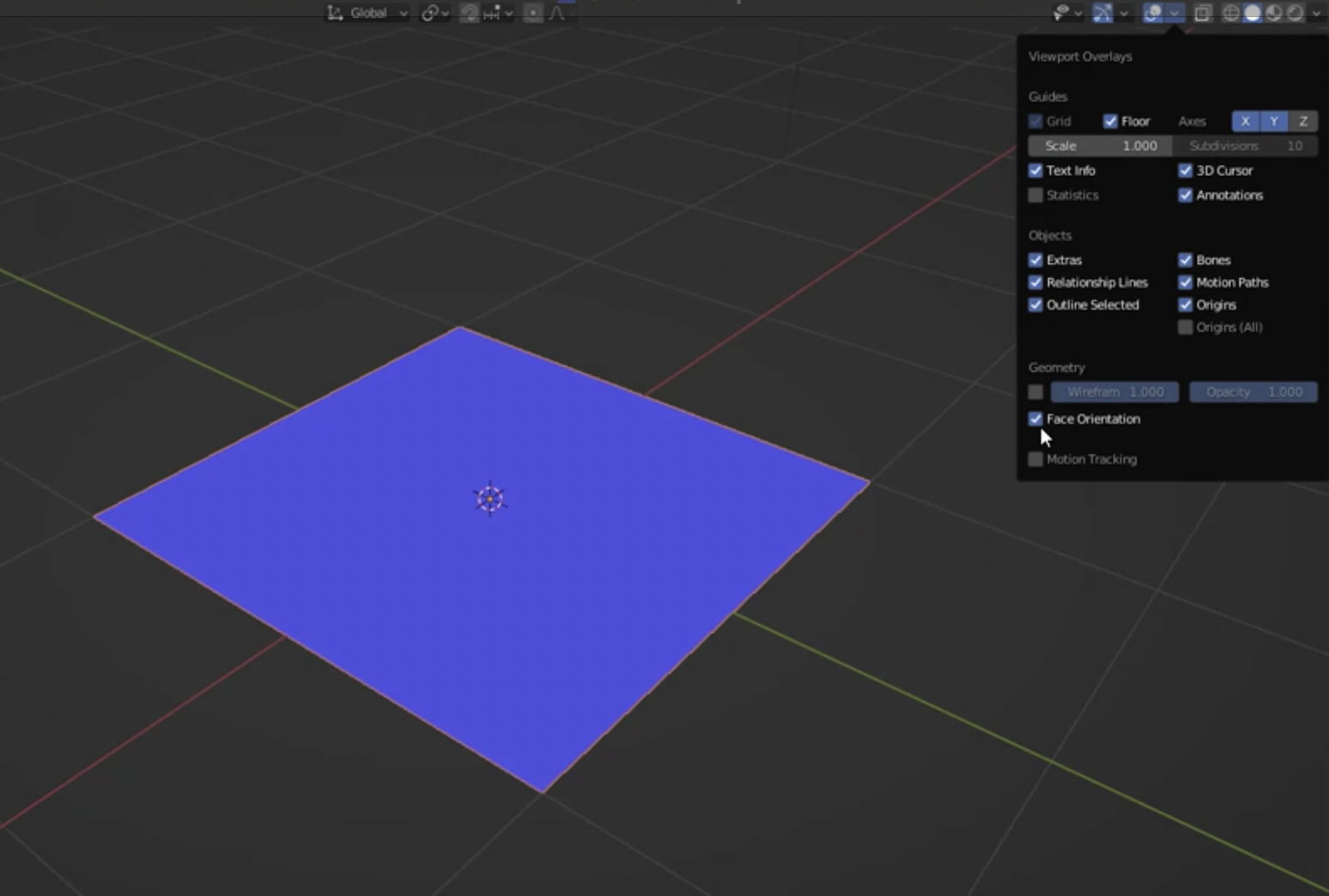
Task: Enable Motion Tracking checkbox
Action: click(x=1035, y=459)
